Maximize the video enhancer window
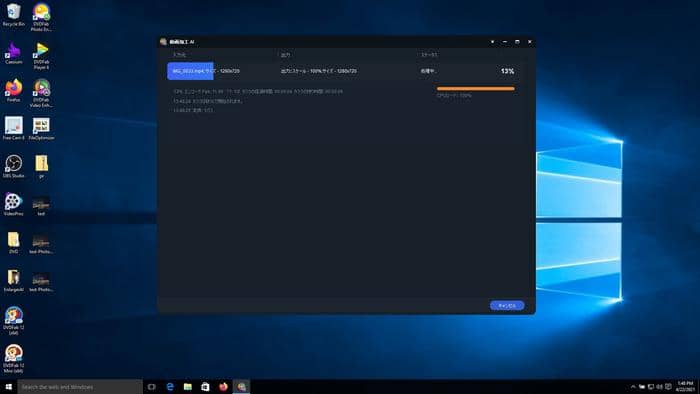The height and width of the screenshot is (394, 700). tap(517, 42)
